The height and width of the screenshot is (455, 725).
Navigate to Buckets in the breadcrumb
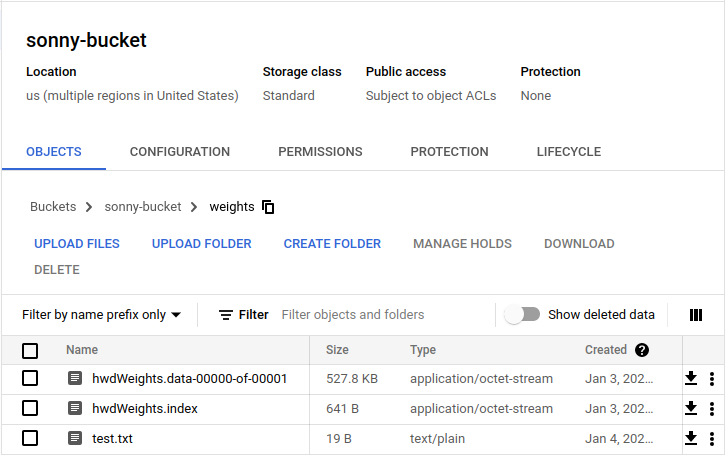click(53, 207)
